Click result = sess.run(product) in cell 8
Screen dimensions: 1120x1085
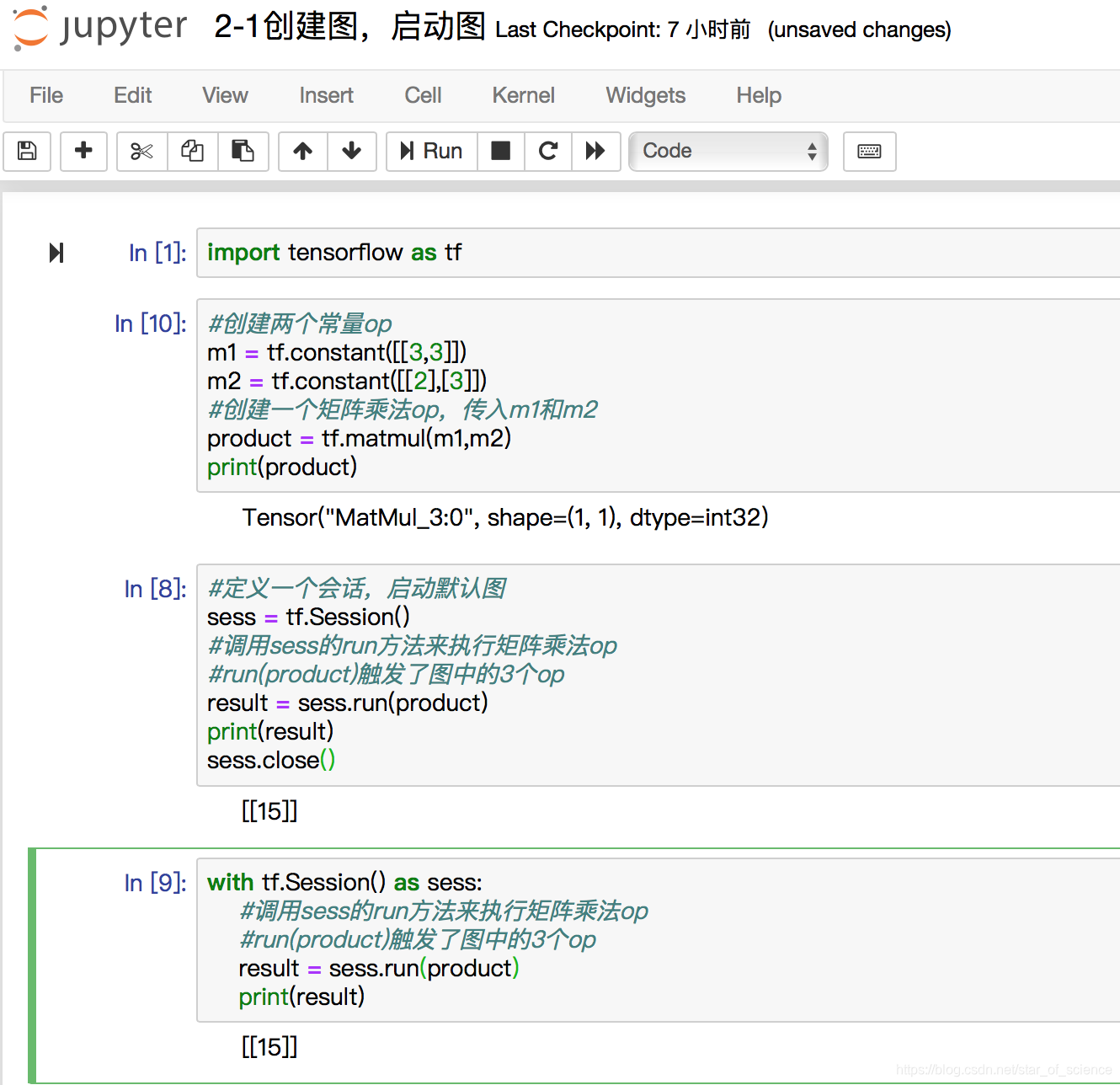point(348,703)
